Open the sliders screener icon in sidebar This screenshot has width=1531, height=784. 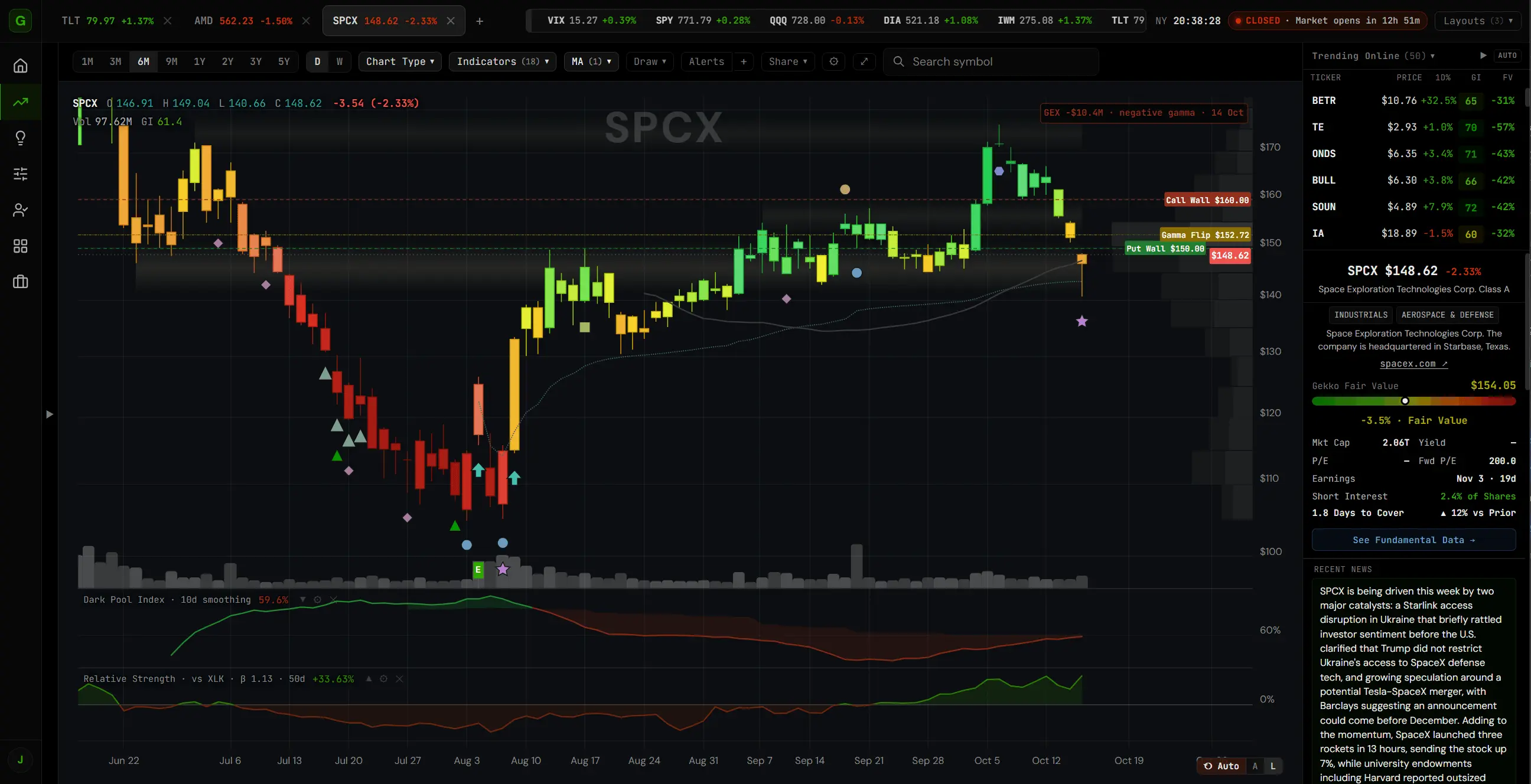tap(20, 174)
